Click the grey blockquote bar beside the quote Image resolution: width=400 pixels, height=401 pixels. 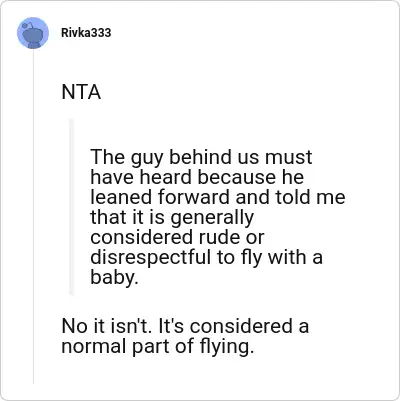click(71, 207)
